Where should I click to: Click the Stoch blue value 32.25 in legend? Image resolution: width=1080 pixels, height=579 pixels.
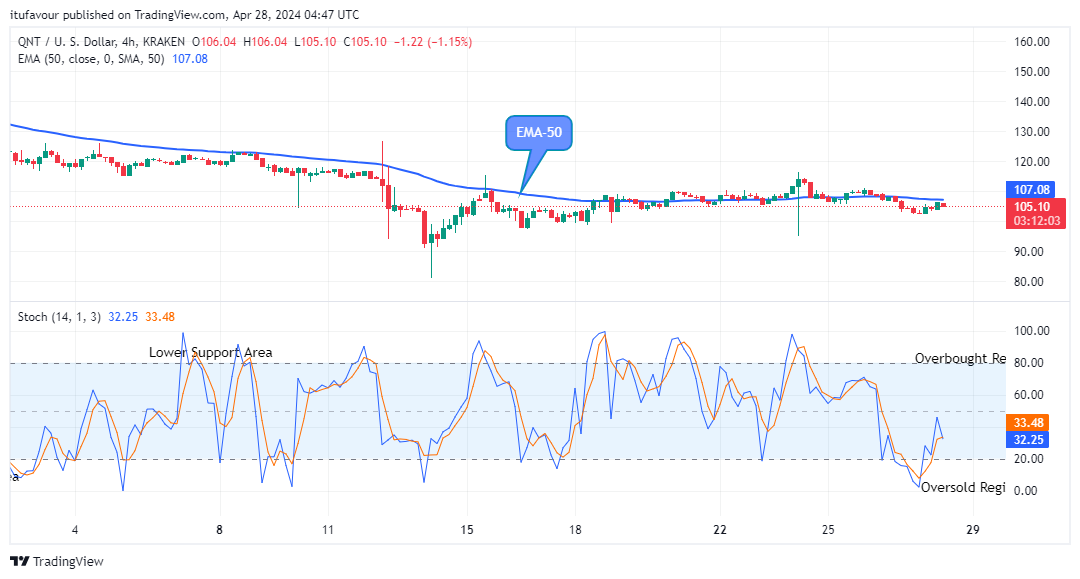[x=123, y=317]
